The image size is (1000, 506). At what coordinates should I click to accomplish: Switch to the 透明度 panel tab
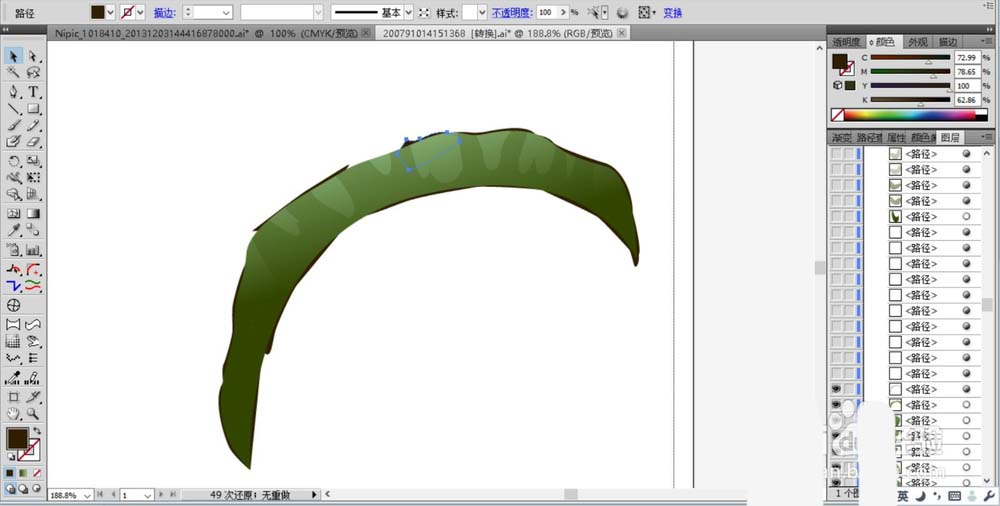(x=846, y=42)
